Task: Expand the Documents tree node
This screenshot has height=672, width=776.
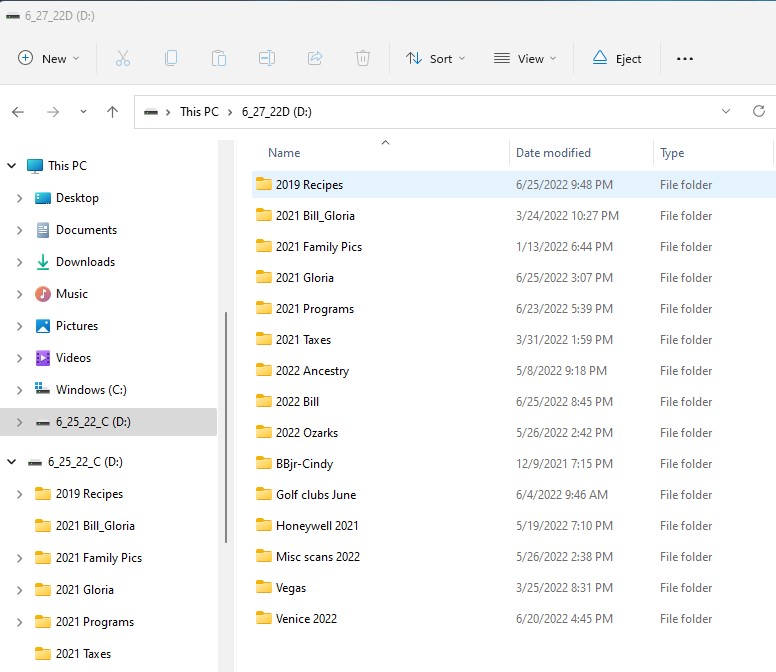Action: point(19,230)
